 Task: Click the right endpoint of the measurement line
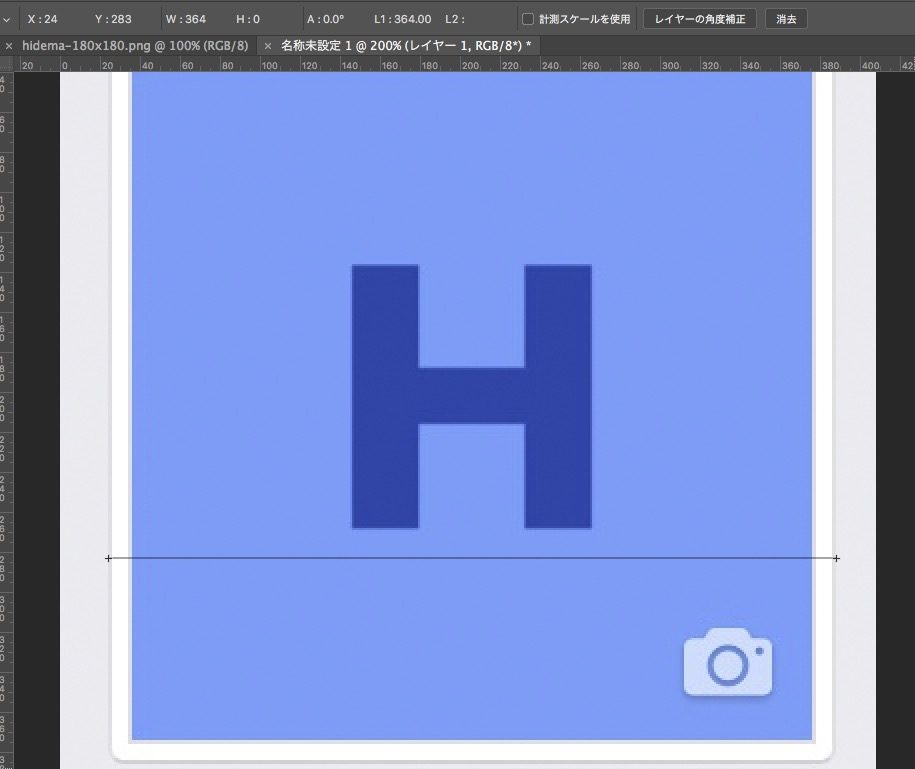point(836,558)
